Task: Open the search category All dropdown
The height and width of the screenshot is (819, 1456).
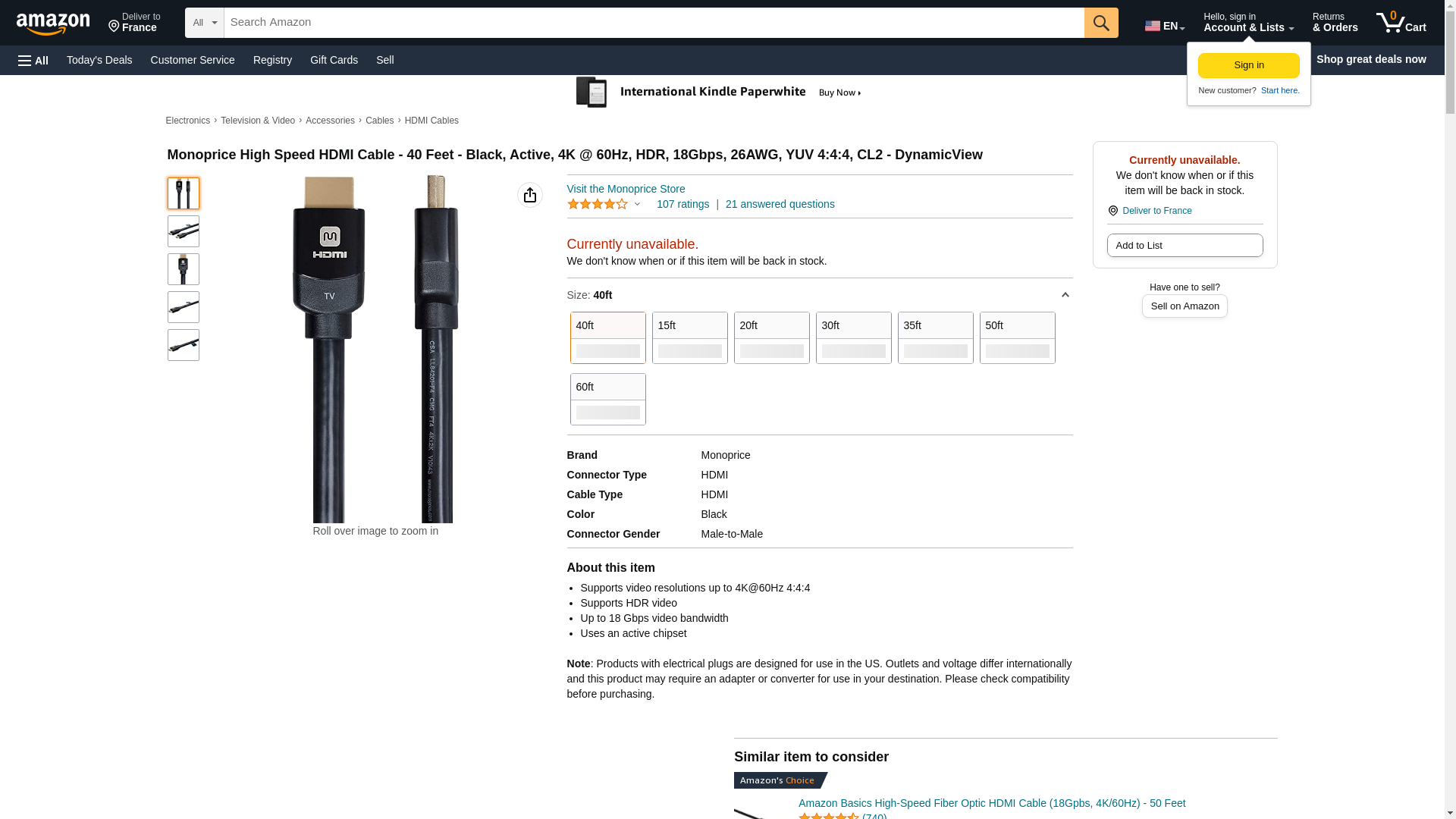Action: [x=204, y=23]
